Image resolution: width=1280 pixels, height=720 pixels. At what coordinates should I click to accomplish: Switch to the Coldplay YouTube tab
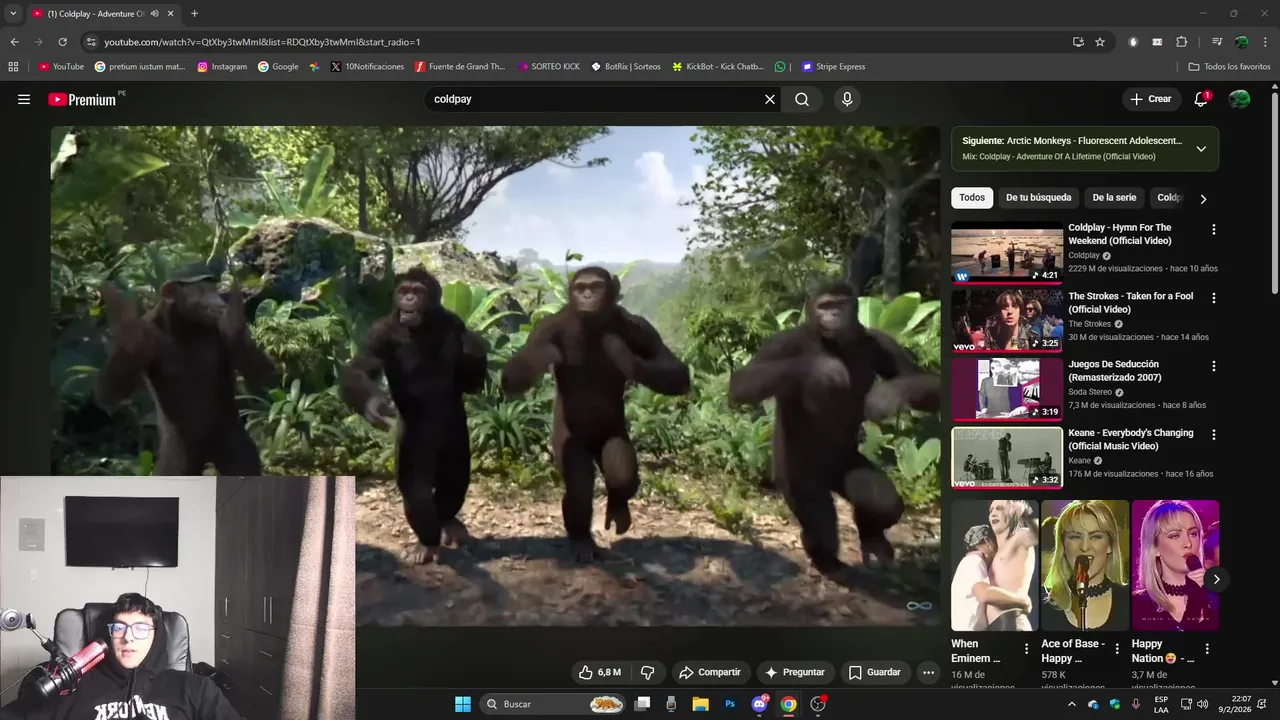pos(95,14)
